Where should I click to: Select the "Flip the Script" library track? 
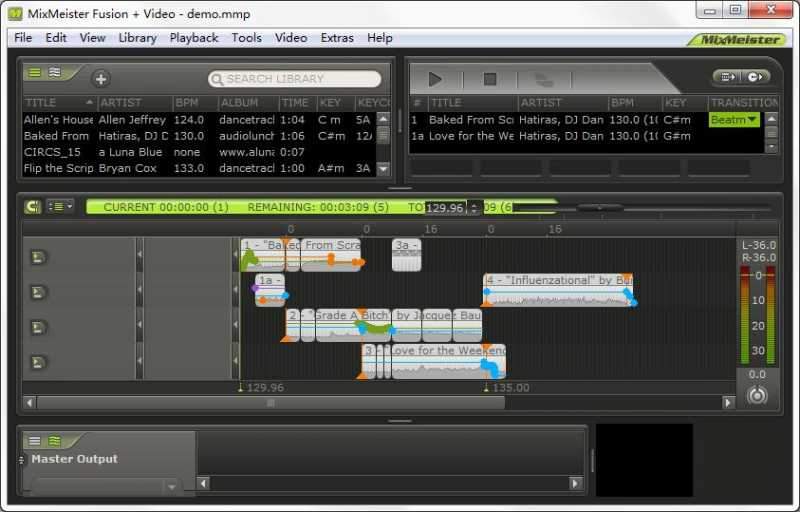tap(58, 169)
